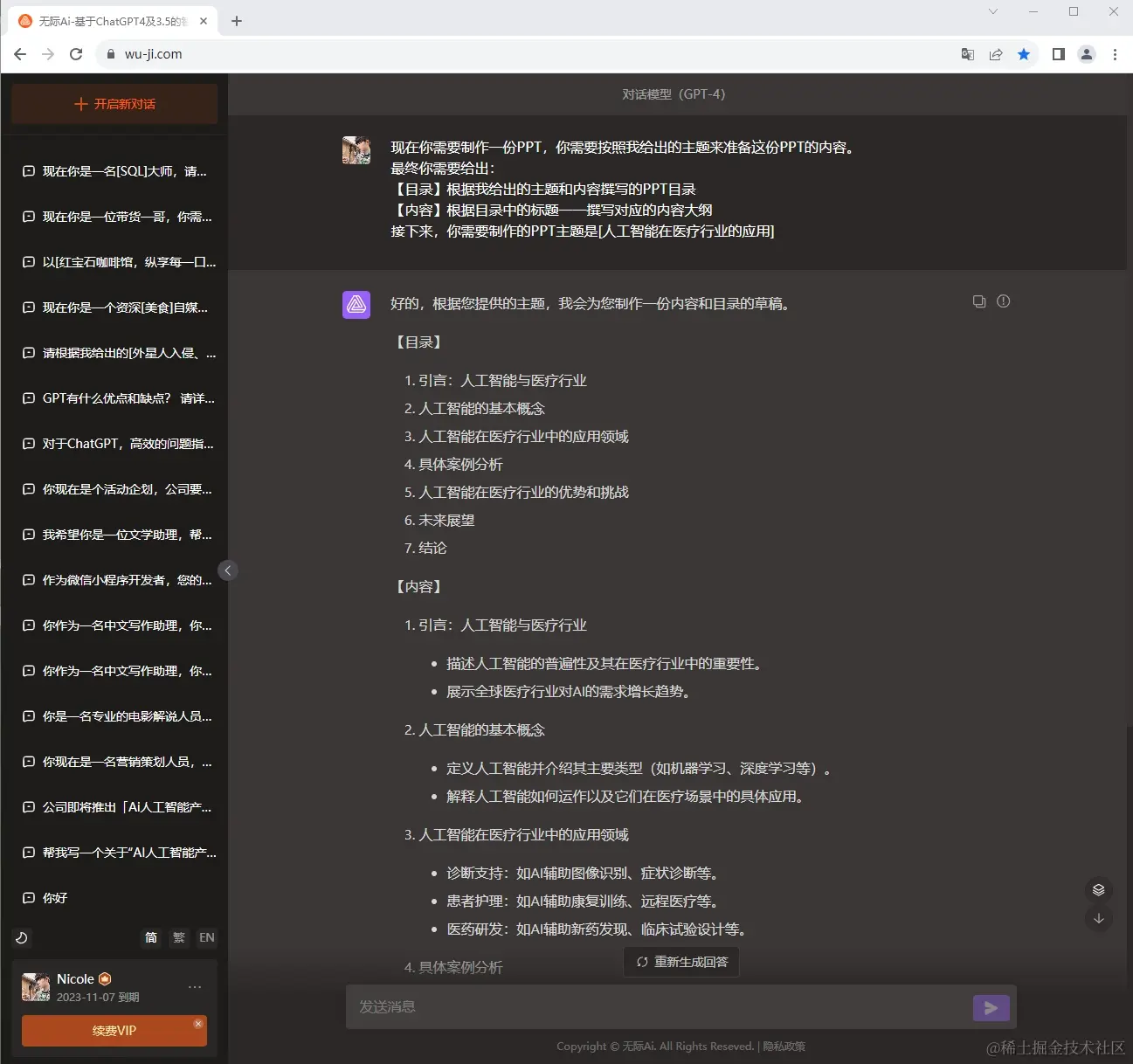Viewport: 1133px width, 1064px height.
Task: Open the chat 以[红宝石咖啡馆
Action: pos(114,262)
